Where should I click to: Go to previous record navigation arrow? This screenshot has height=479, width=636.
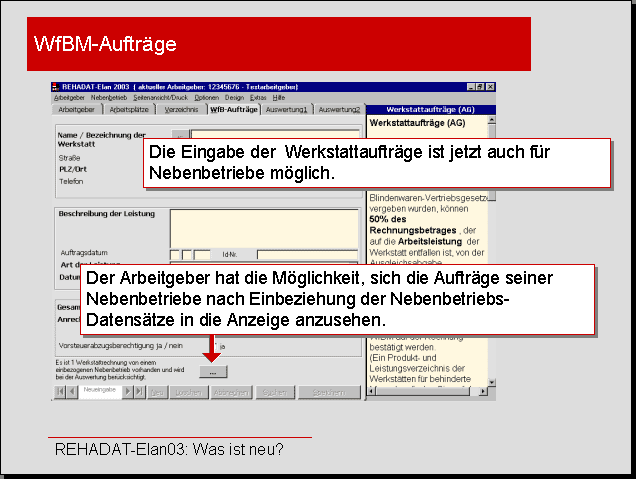71,392
